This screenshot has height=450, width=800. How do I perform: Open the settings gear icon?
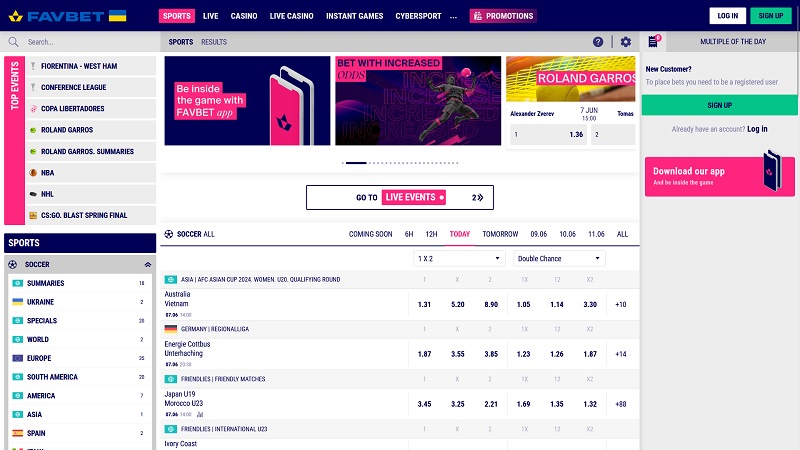point(626,42)
